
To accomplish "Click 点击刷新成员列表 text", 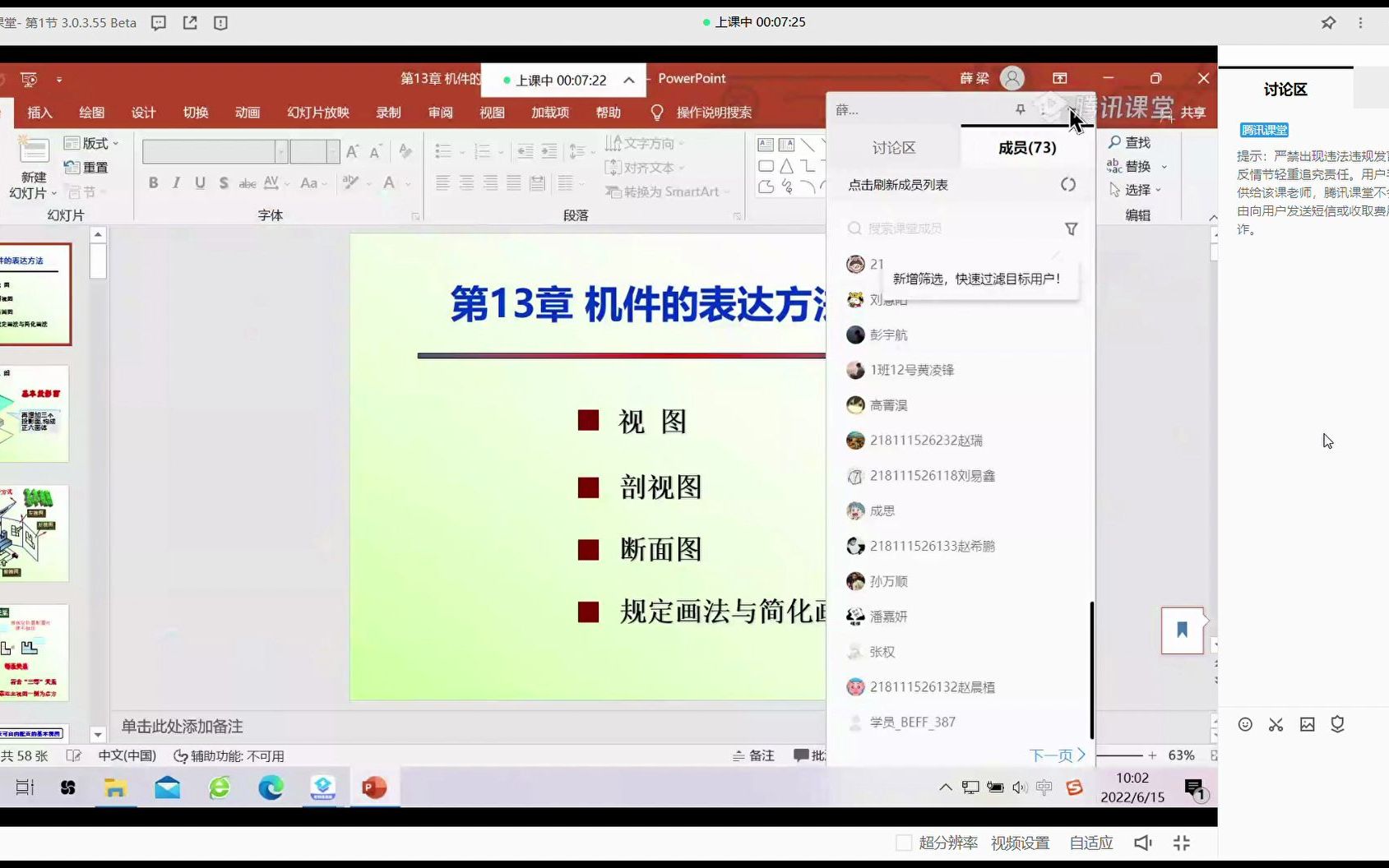I will tap(898, 185).
